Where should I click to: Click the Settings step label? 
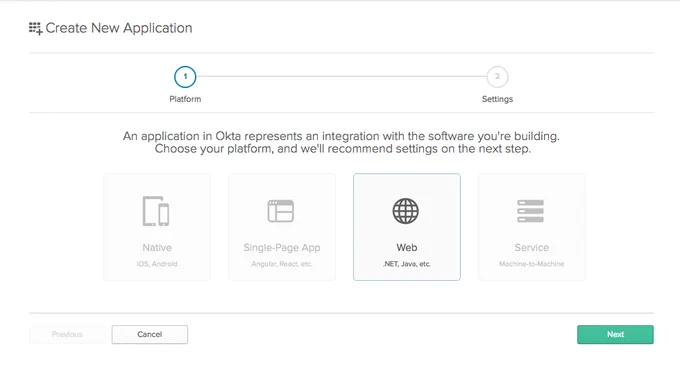[x=497, y=99]
